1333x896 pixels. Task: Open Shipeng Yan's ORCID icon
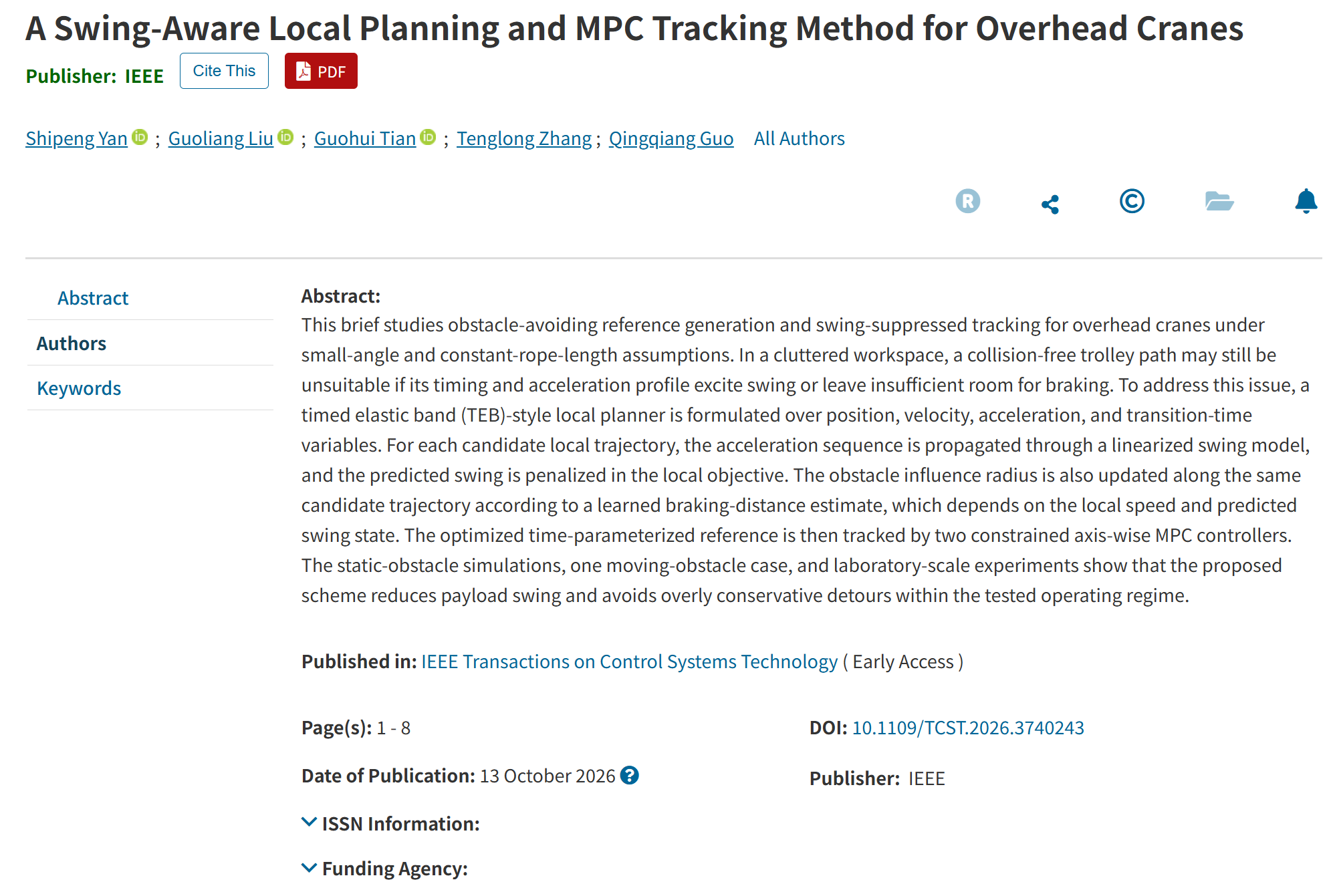tap(140, 137)
